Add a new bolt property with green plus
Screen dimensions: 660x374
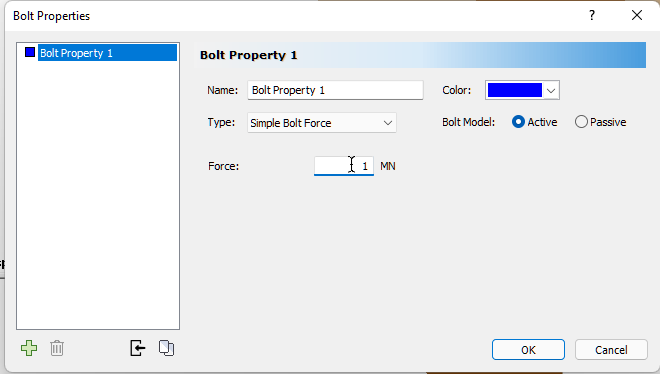[x=29, y=348]
